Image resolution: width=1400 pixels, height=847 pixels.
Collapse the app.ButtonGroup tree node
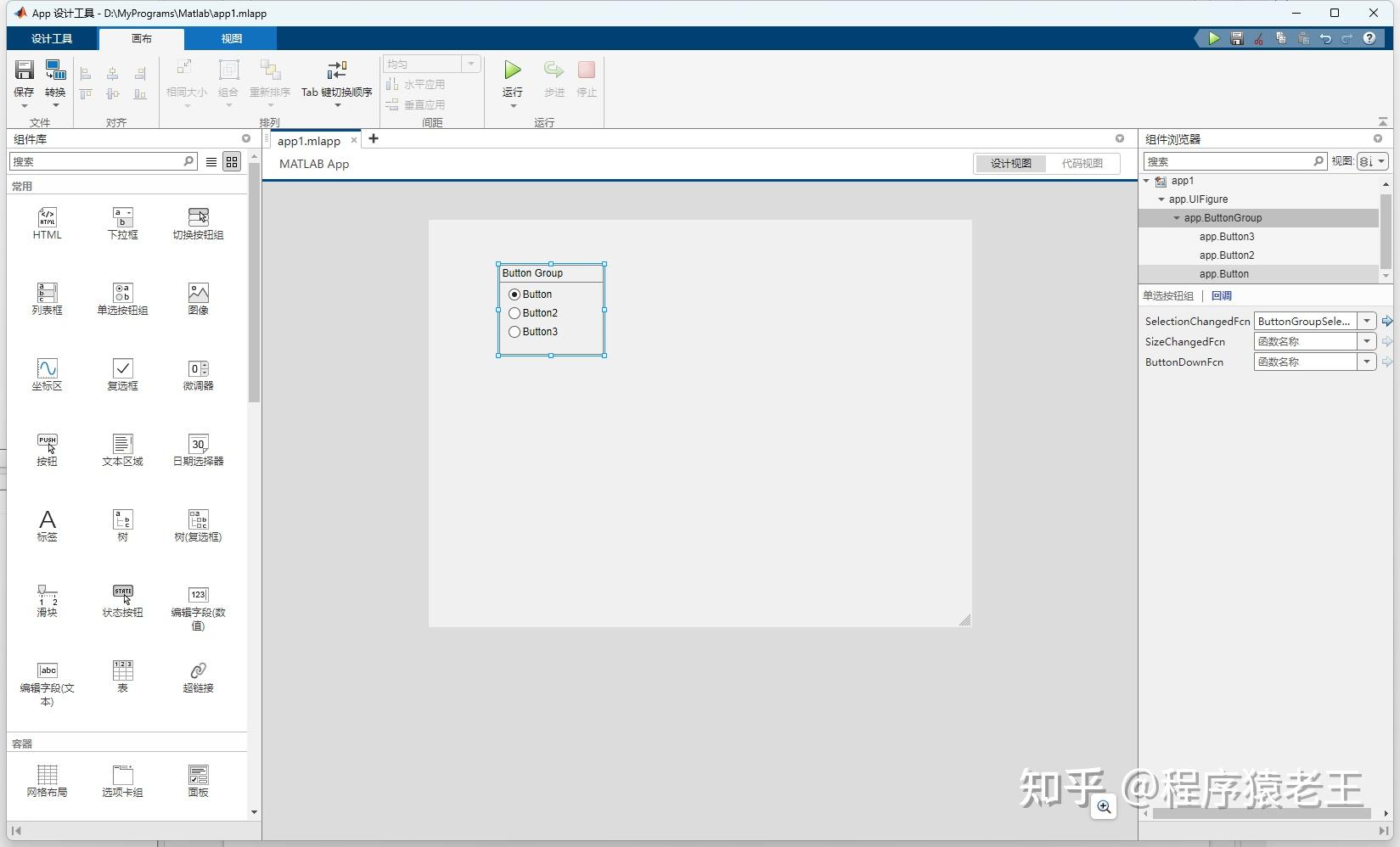pos(1177,218)
